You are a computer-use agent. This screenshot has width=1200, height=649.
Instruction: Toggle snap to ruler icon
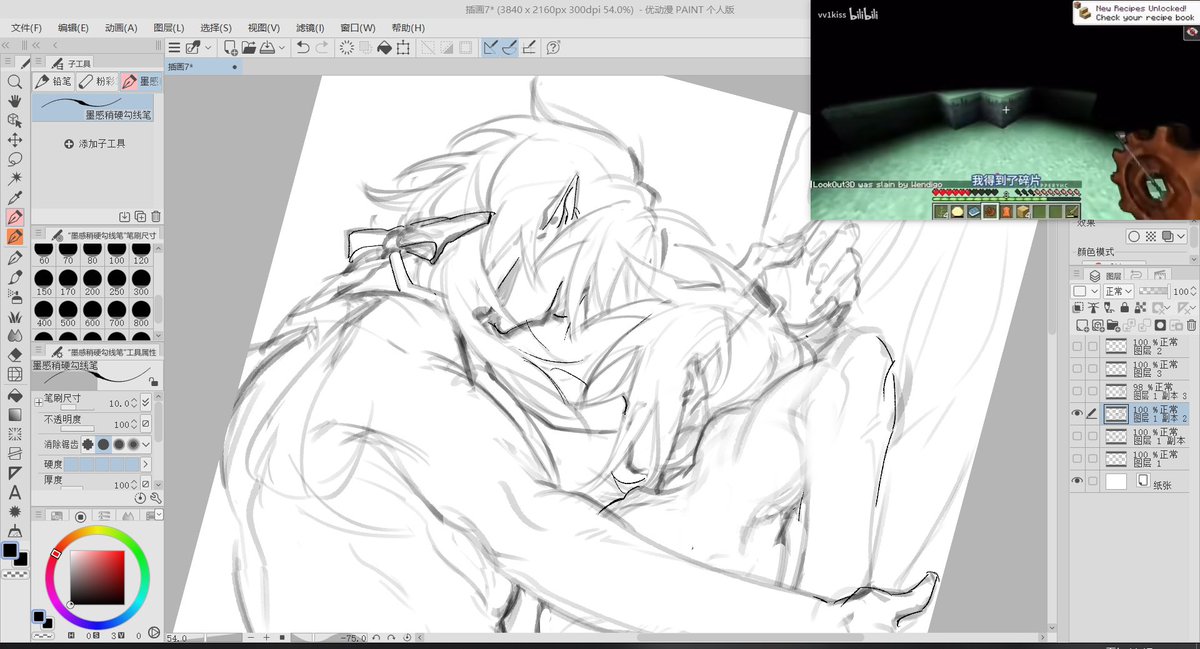491,47
